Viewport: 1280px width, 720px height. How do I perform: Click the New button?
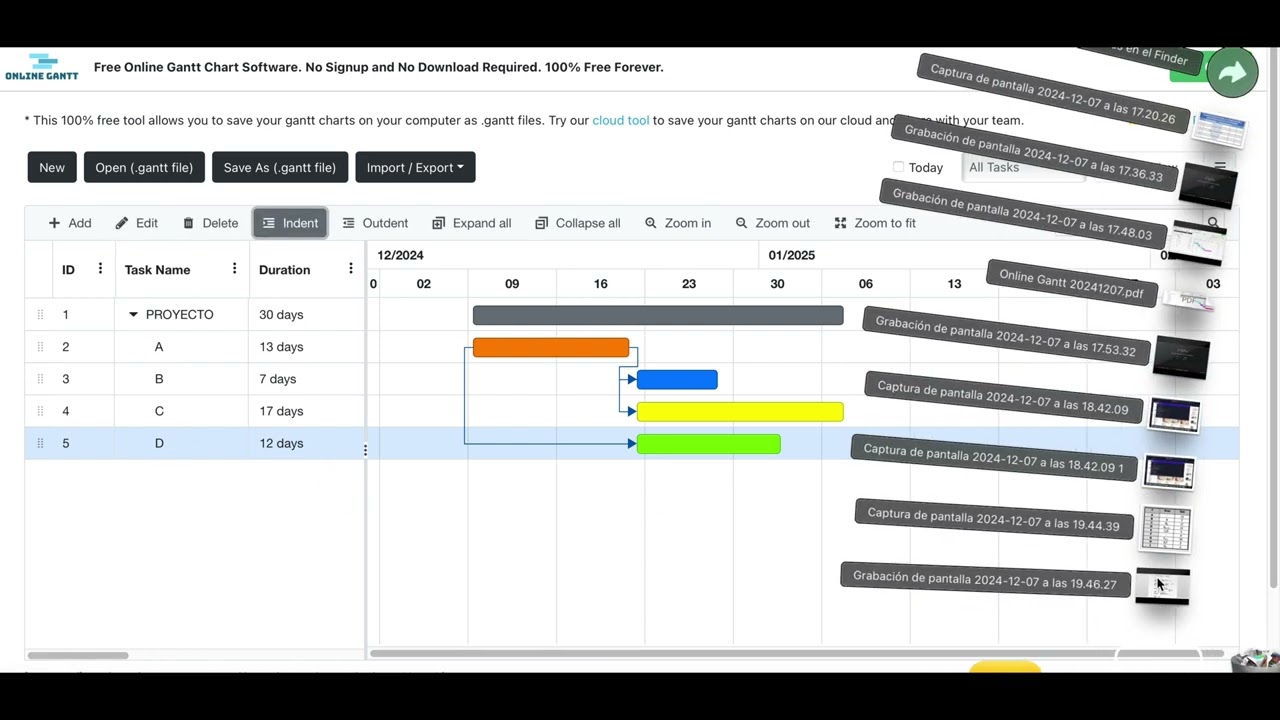[52, 167]
